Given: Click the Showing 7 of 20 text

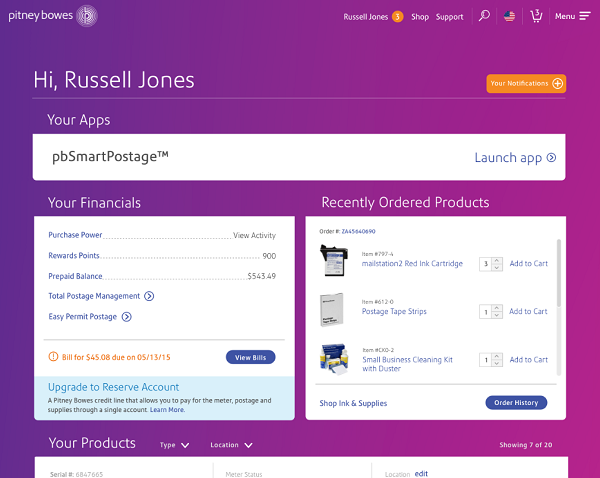Looking at the screenshot, I should click(525, 445).
